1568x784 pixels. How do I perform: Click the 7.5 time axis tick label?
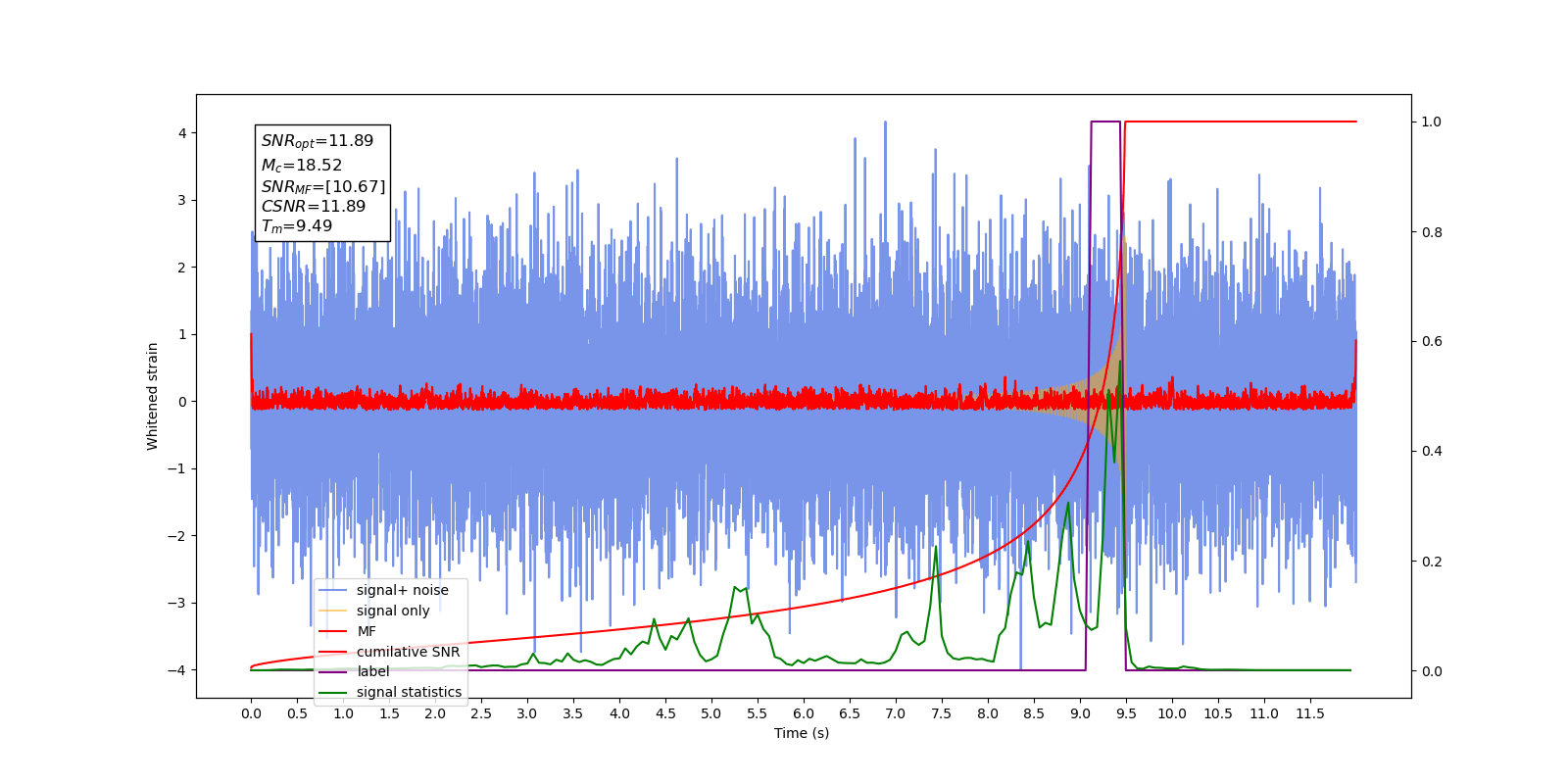pyautogui.click(x=942, y=713)
